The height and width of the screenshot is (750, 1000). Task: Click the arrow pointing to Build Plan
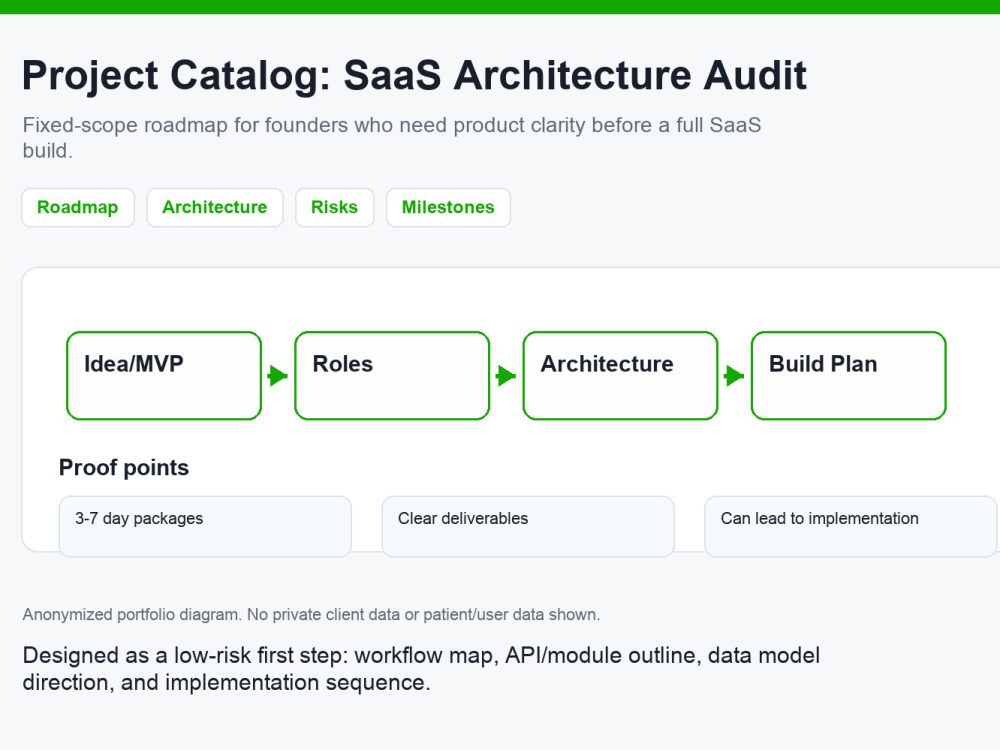[734, 376]
